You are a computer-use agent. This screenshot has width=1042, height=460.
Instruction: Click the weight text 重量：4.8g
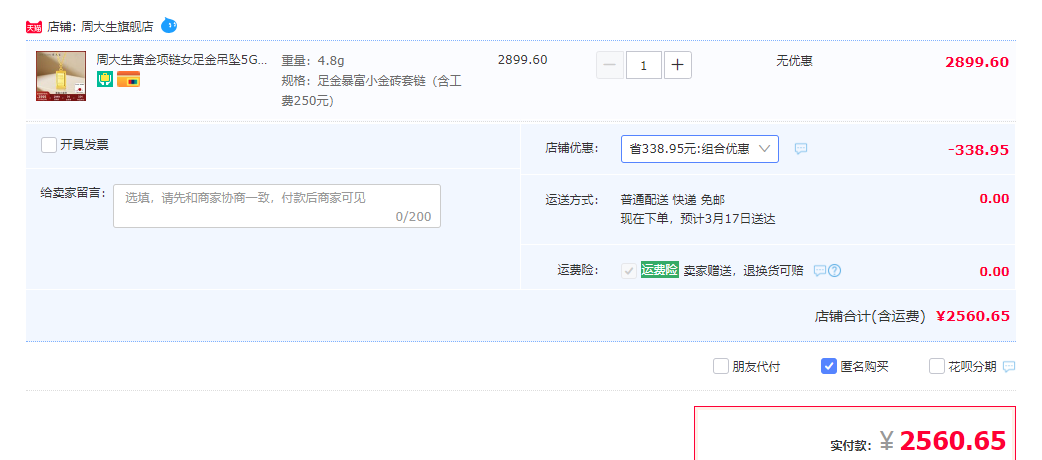tap(312, 61)
